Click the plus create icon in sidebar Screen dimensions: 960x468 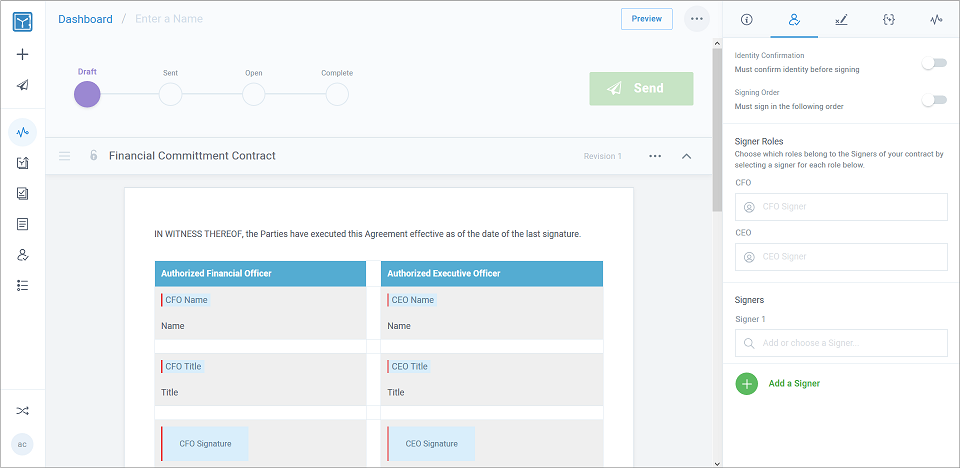[x=23, y=55]
